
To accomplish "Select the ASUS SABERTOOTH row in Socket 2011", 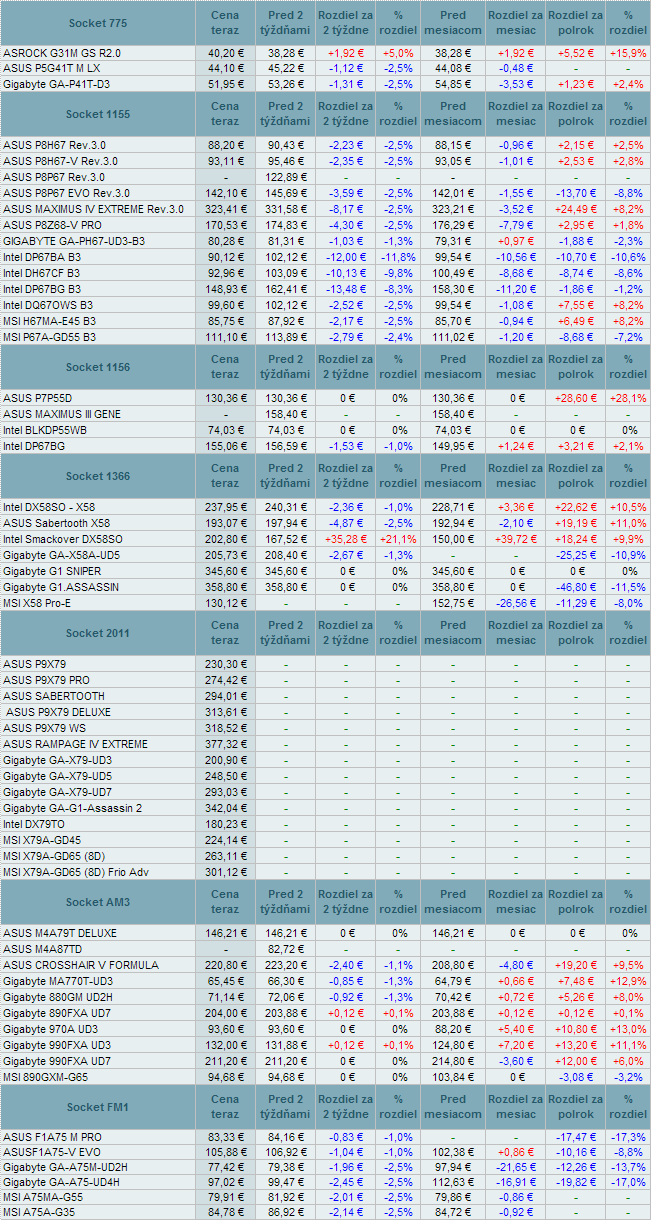I will pos(54,696).
